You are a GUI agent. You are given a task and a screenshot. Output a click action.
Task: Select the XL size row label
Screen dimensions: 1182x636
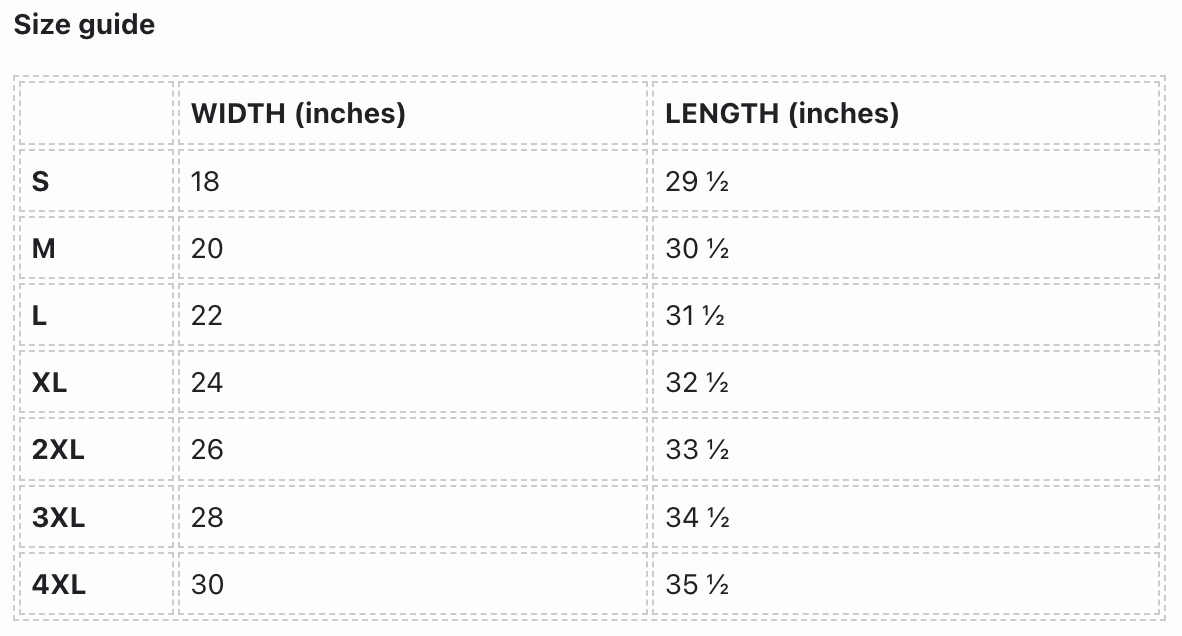pos(50,382)
